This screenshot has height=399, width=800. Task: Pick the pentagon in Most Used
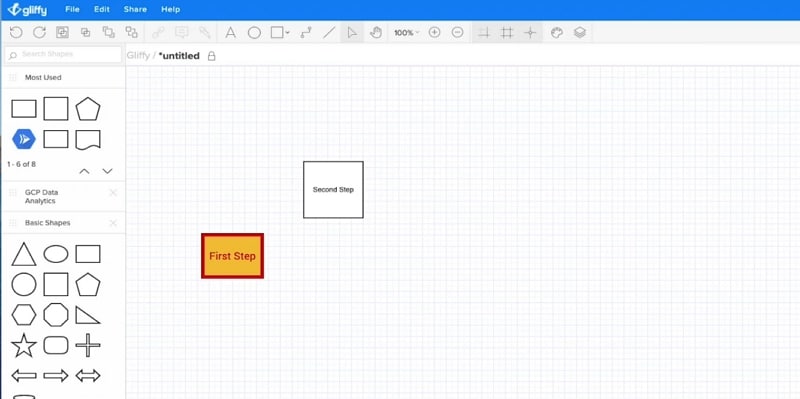click(88, 109)
